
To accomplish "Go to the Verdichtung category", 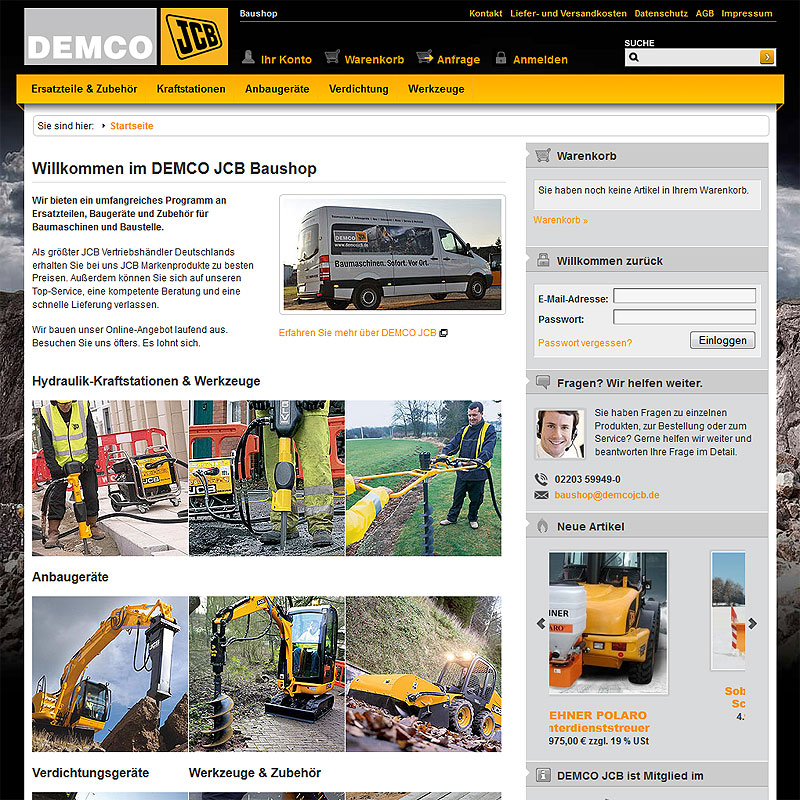I will (x=359, y=89).
